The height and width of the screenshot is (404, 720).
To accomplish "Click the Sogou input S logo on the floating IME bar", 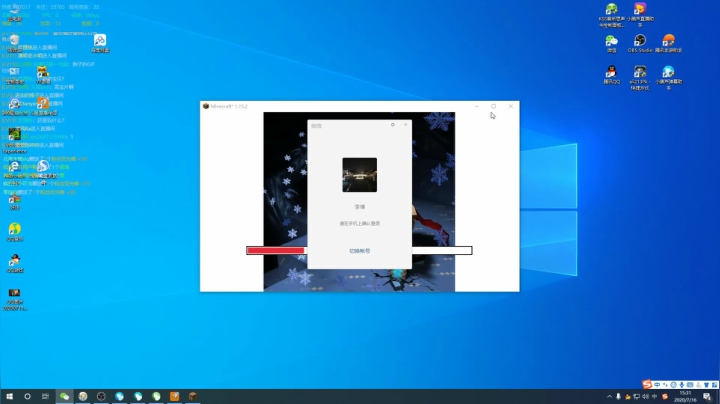I will tap(647, 384).
